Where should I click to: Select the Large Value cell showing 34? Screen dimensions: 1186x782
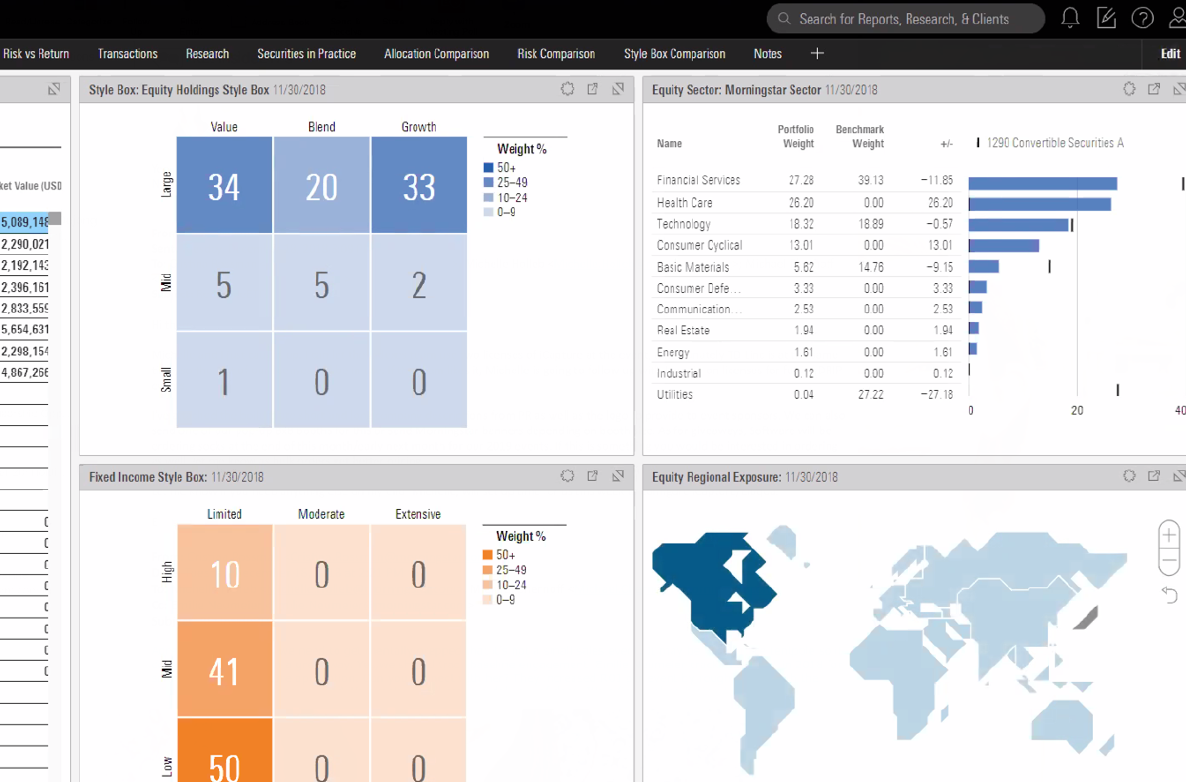224,186
